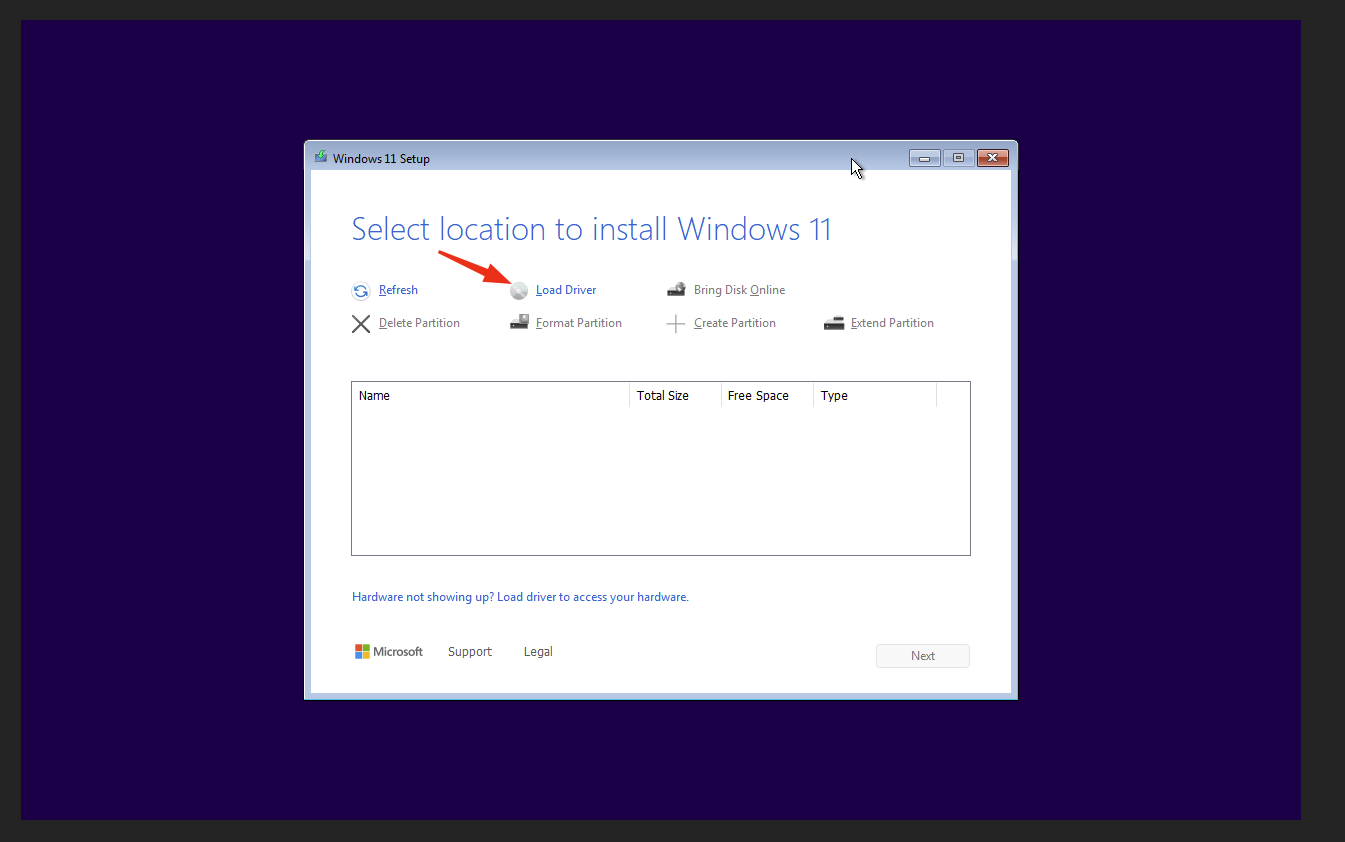The height and width of the screenshot is (842, 1345).
Task: Click the Next button
Action: [922, 655]
